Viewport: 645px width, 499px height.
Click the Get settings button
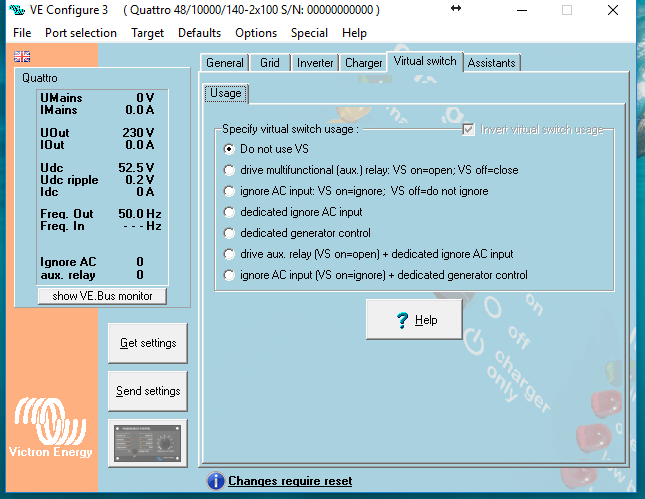pos(148,343)
